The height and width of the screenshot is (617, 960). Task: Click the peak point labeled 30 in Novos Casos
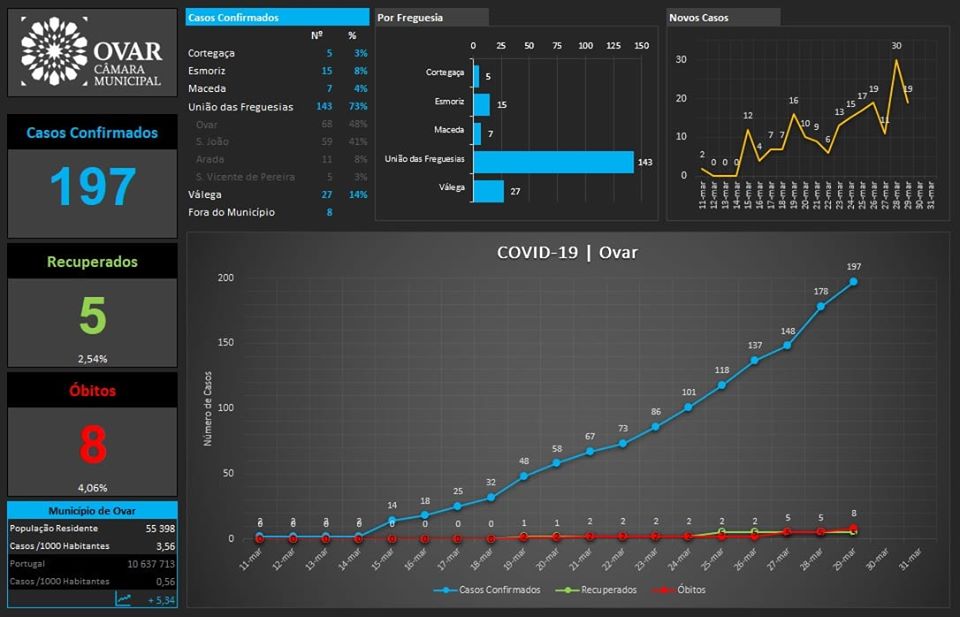click(x=896, y=60)
